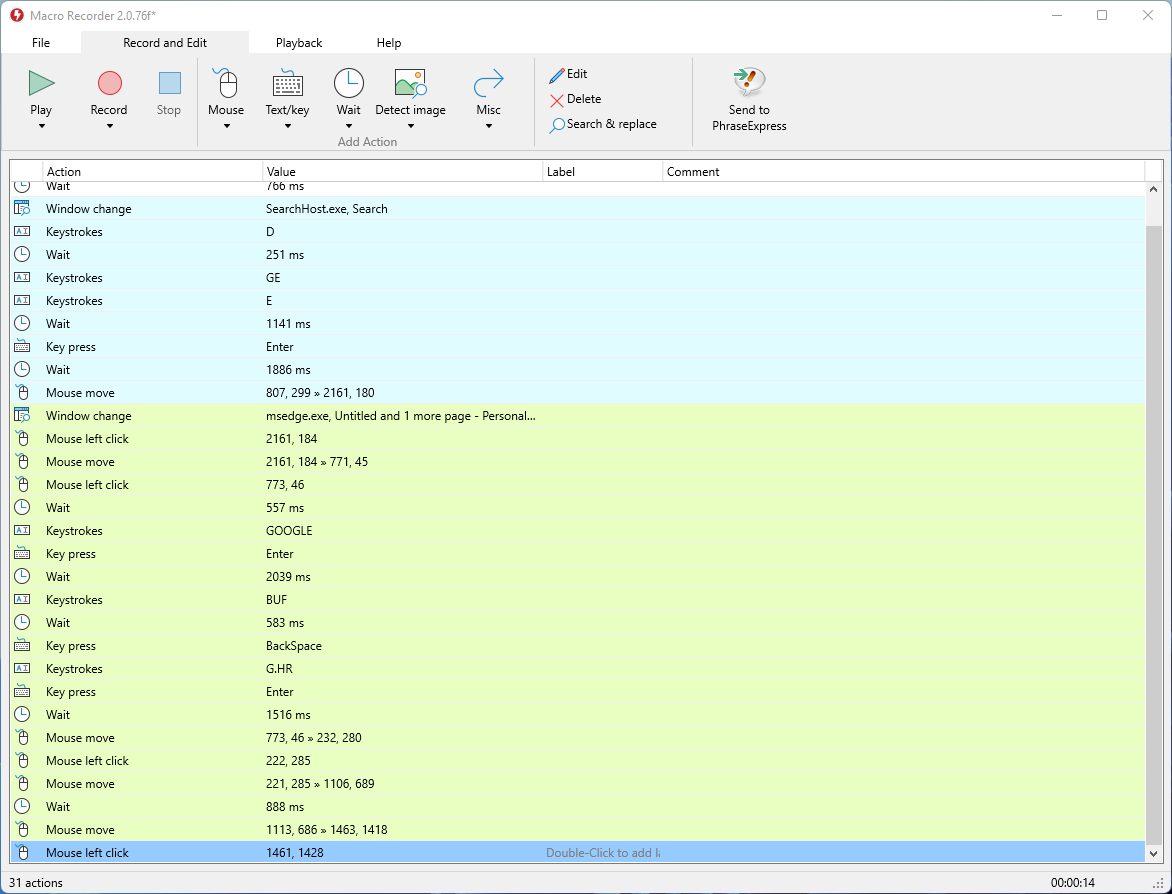Click the Edit pencil icon
Viewport: 1172px width, 894px height.
point(557,75)
